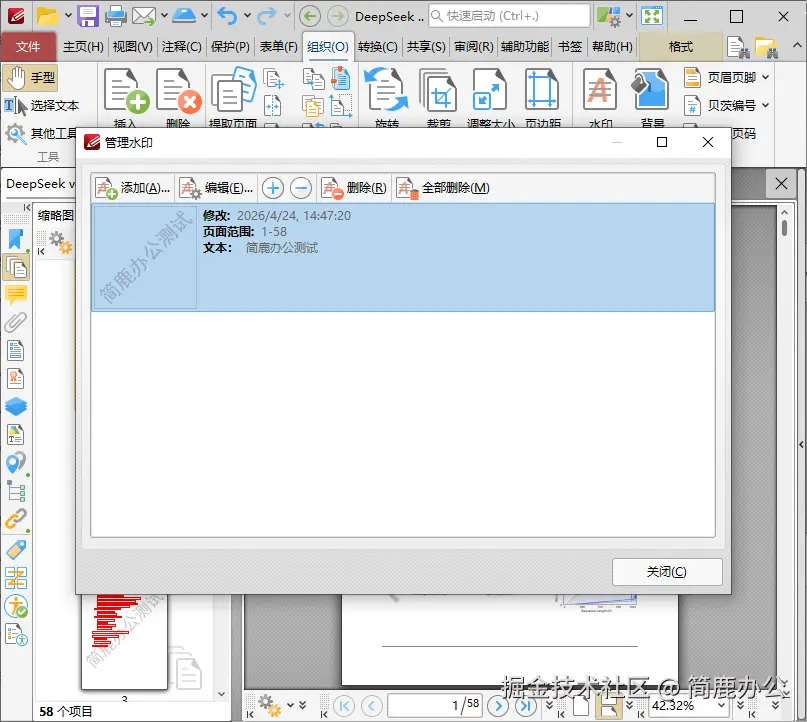Click the last page button in status bar
The width and height of the screenshot is (807, 722).
[525, 706]
